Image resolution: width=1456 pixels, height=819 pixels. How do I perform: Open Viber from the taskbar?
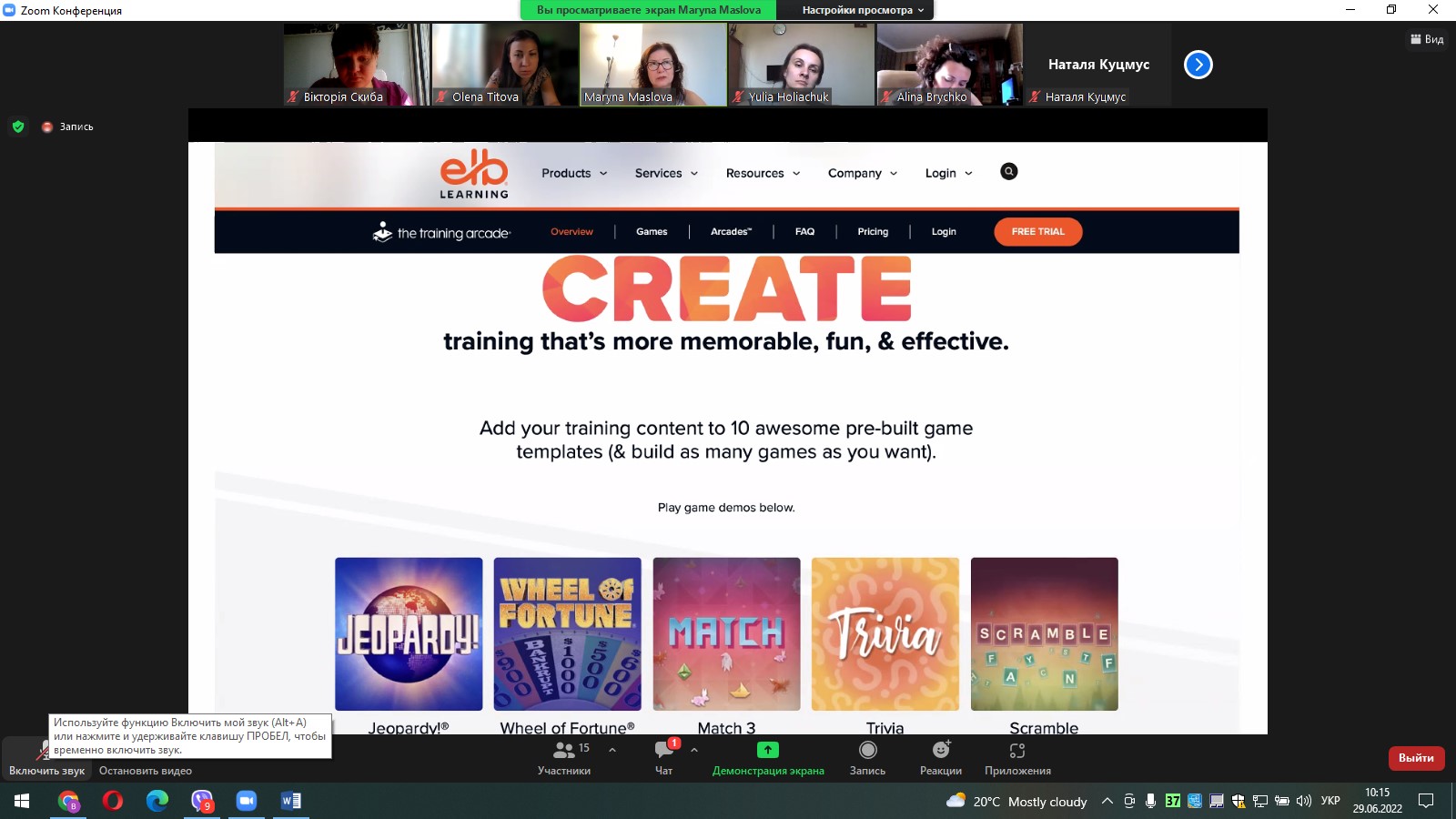point(202,801)
